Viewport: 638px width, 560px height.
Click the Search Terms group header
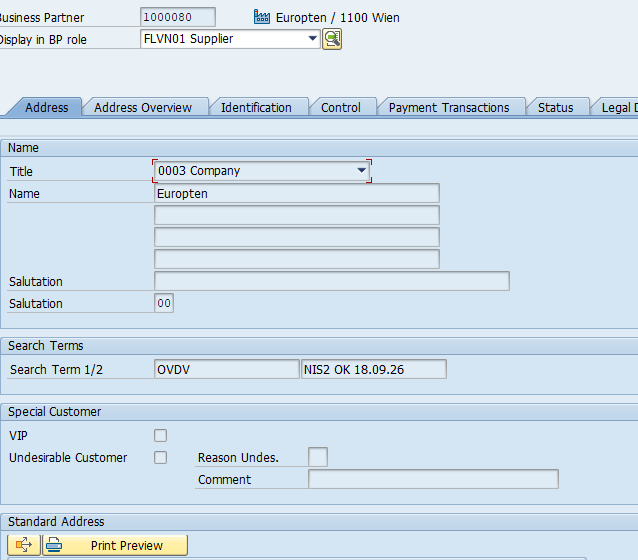point(46,346)
